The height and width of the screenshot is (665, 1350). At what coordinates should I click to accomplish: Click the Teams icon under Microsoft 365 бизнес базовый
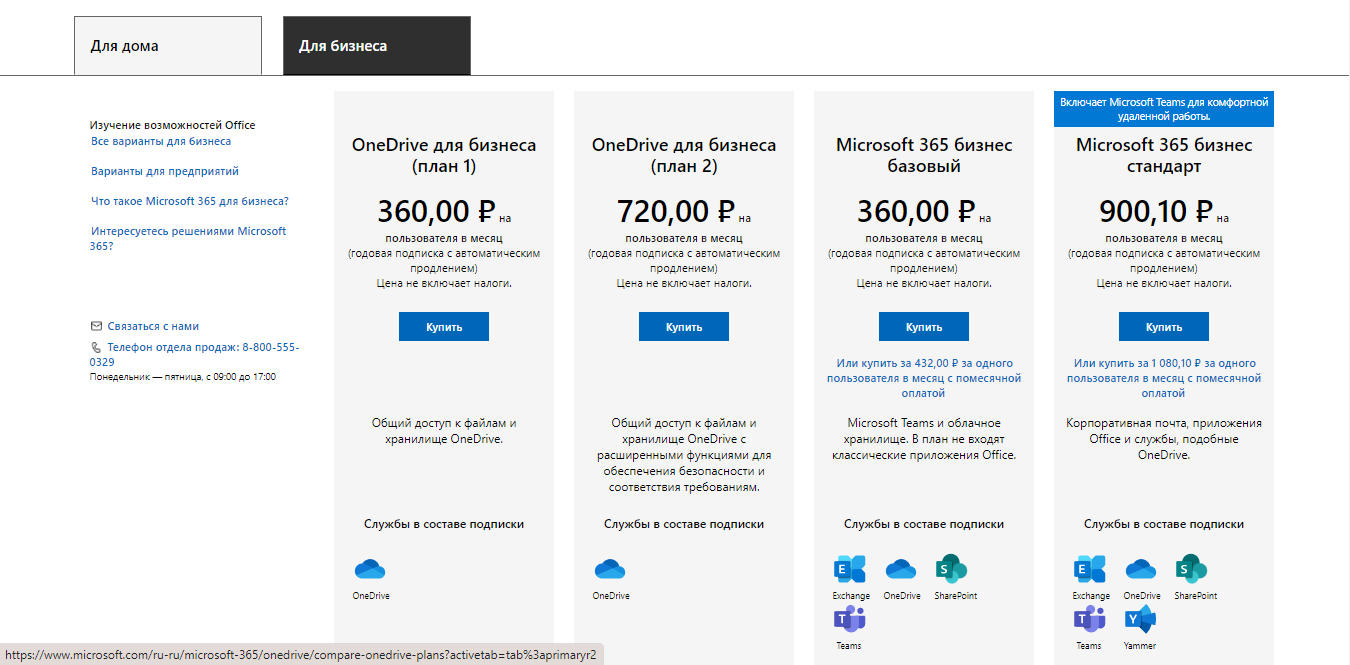pos(850,620)
